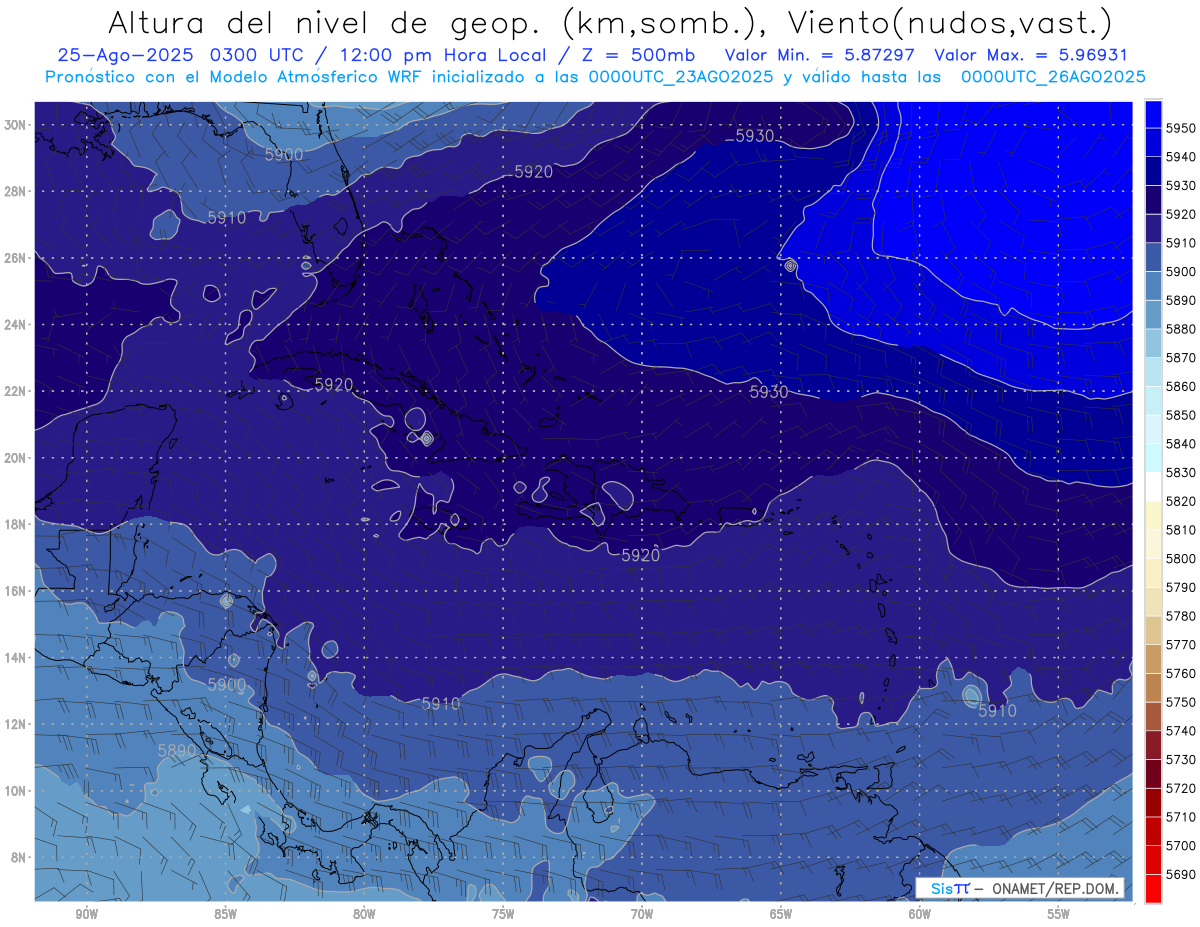Click the bright red legend swatch below 5690
This screenshot has width=1200, height=927.
pyautogui.click(x=1153, y=888)
